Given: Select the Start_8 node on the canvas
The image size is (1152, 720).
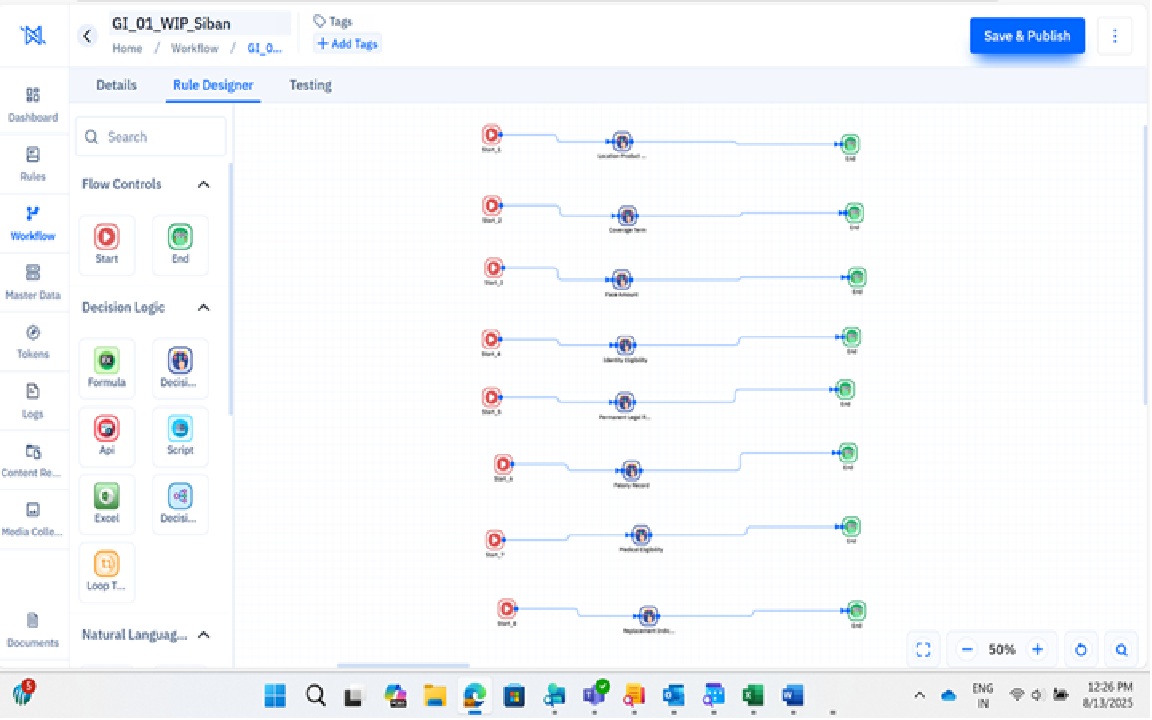Looking at the screenshot, I should (507, 609).
